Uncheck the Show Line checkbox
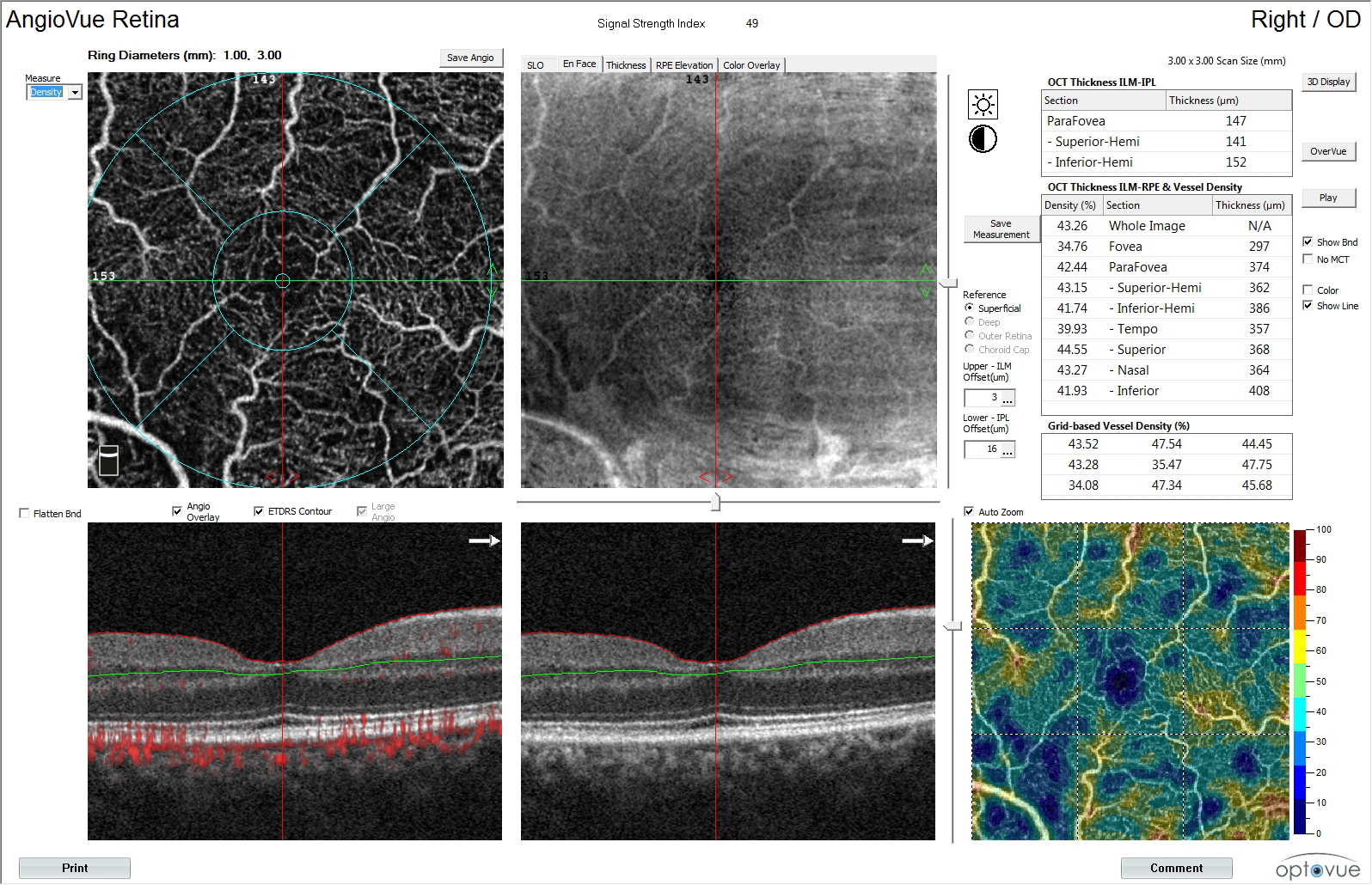This screenshot has height=885, width=1372. tap(1308, 306)
